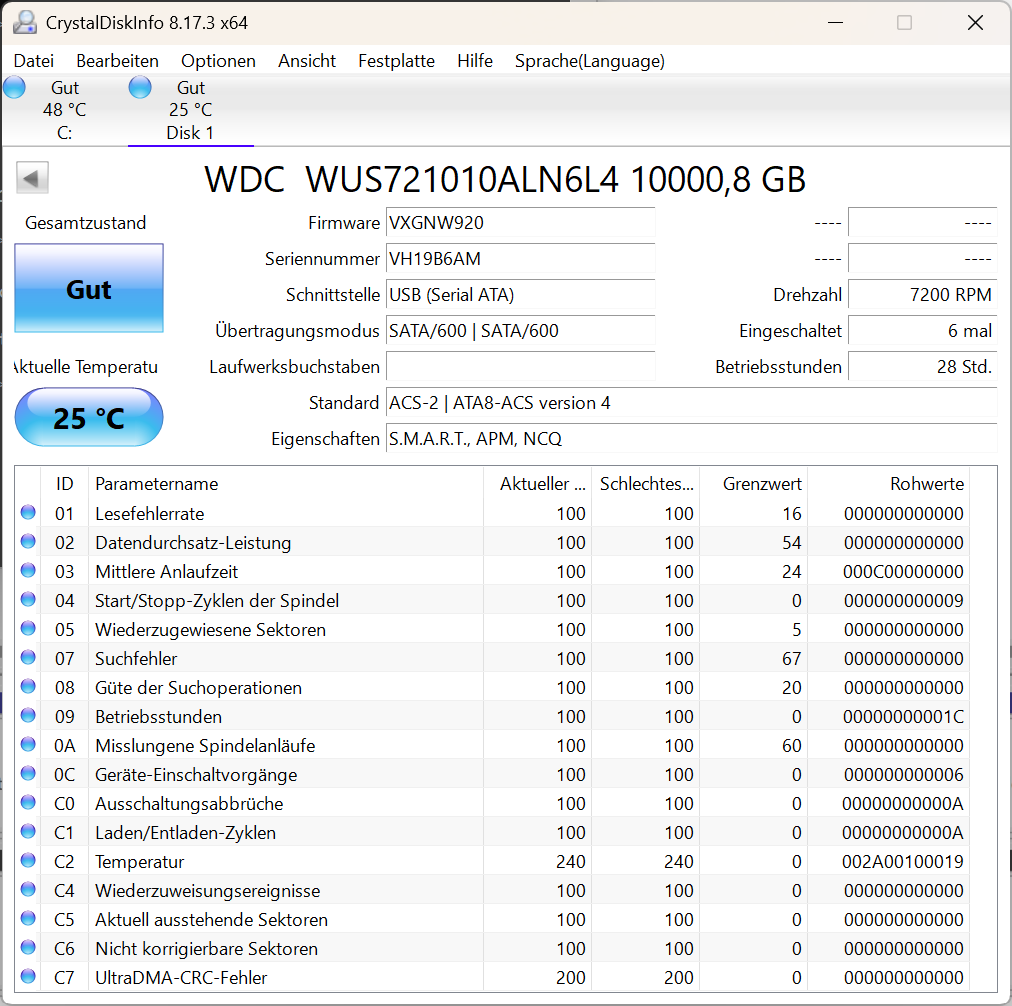Click the Gesamtzustand label

(x=86, y=223)
